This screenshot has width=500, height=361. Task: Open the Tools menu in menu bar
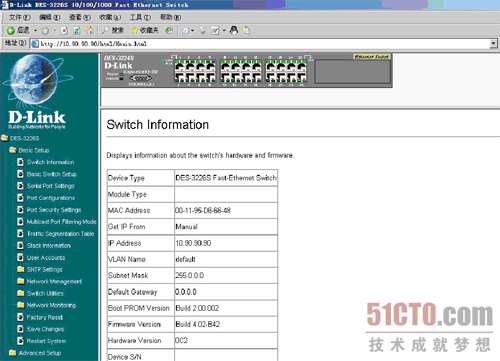[x=140, y=17]
